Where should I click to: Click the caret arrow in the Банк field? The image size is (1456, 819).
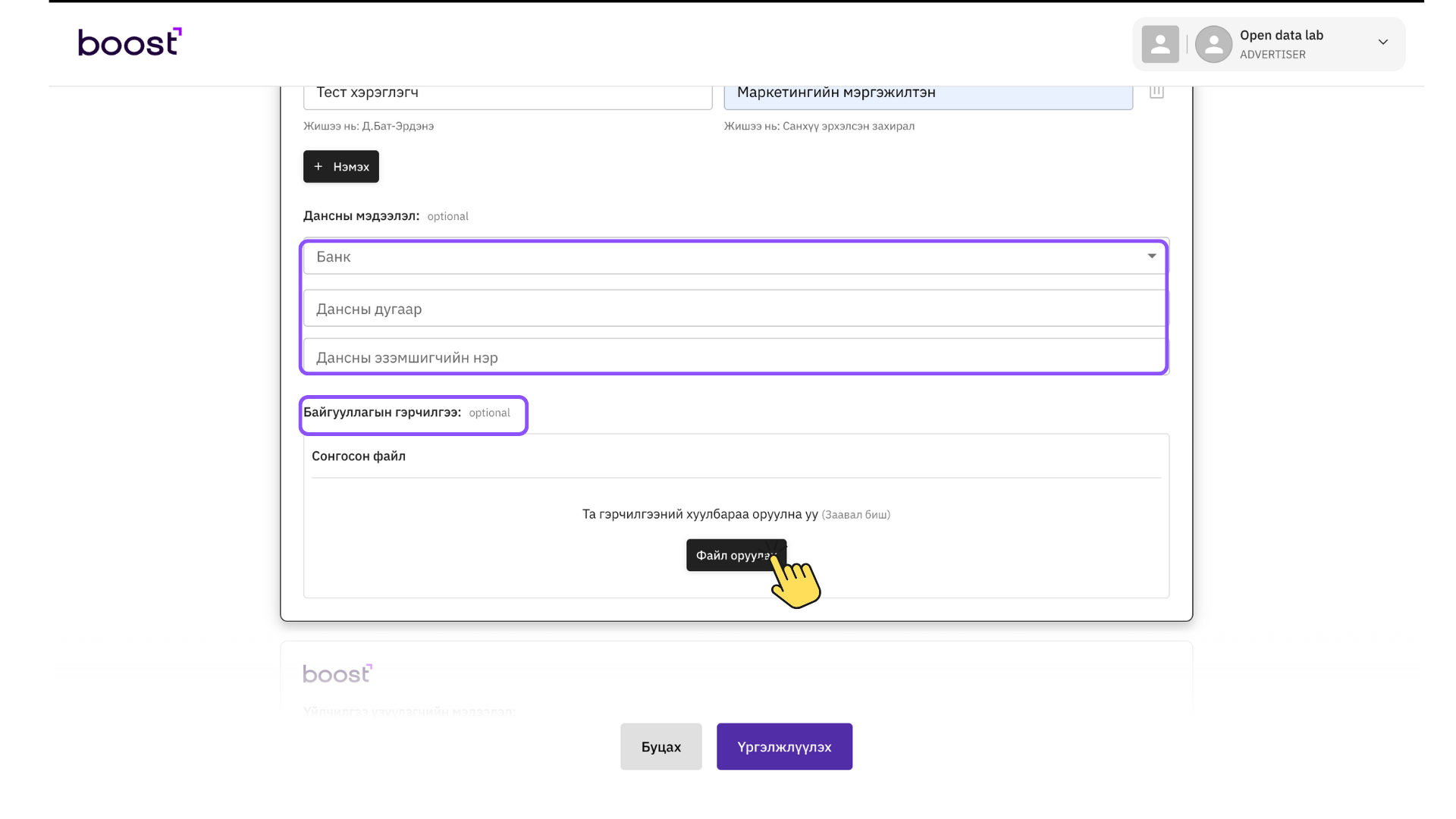(1151, 256)
